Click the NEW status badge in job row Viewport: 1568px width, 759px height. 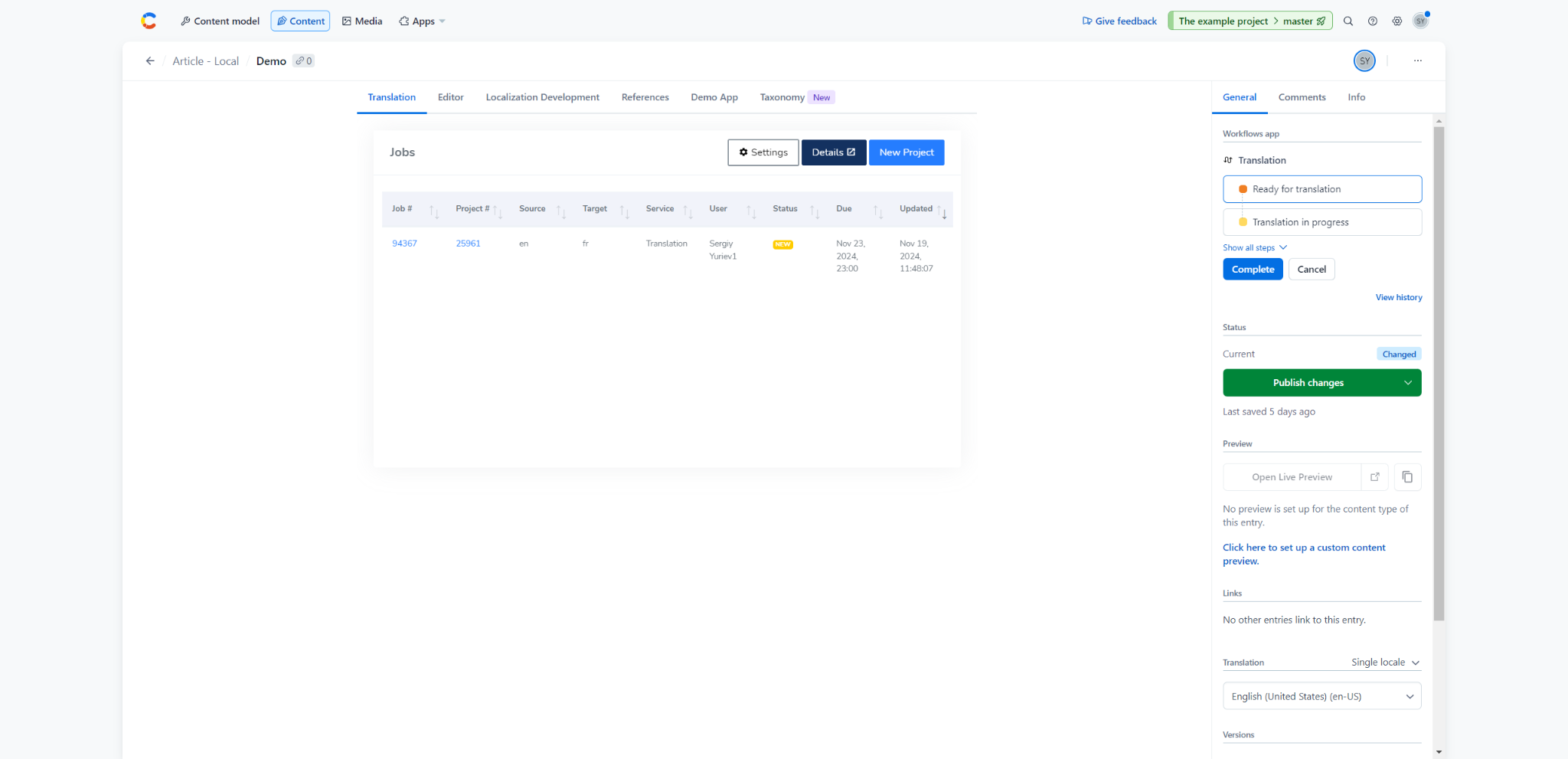coord(782,244)
